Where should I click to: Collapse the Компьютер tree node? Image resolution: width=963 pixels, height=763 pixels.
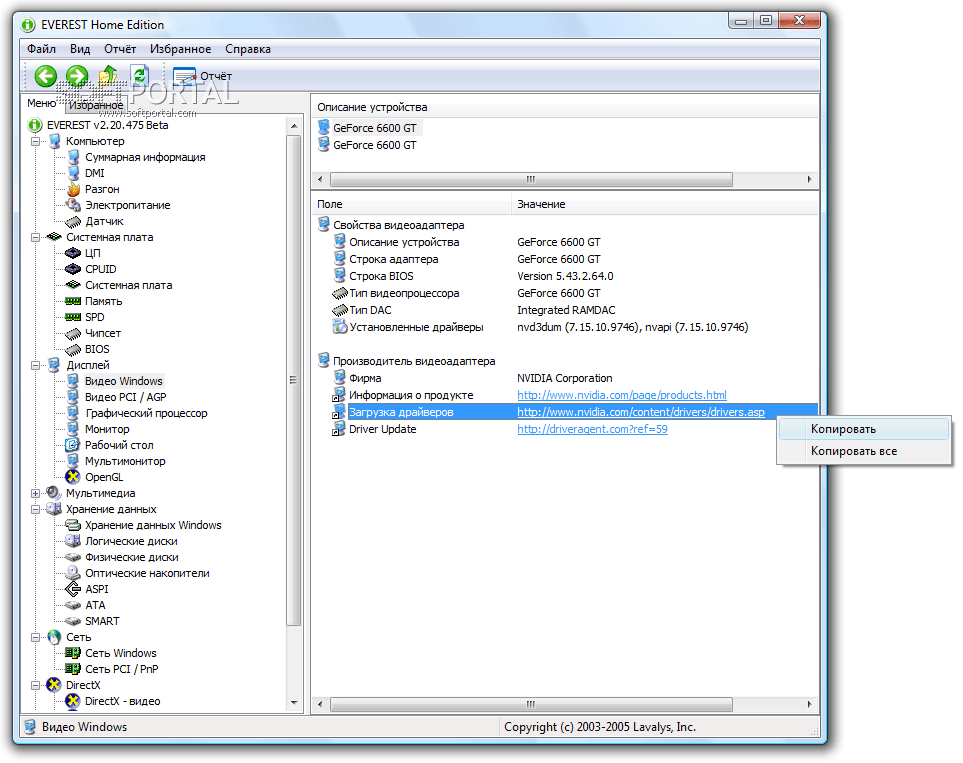point(36,141)
